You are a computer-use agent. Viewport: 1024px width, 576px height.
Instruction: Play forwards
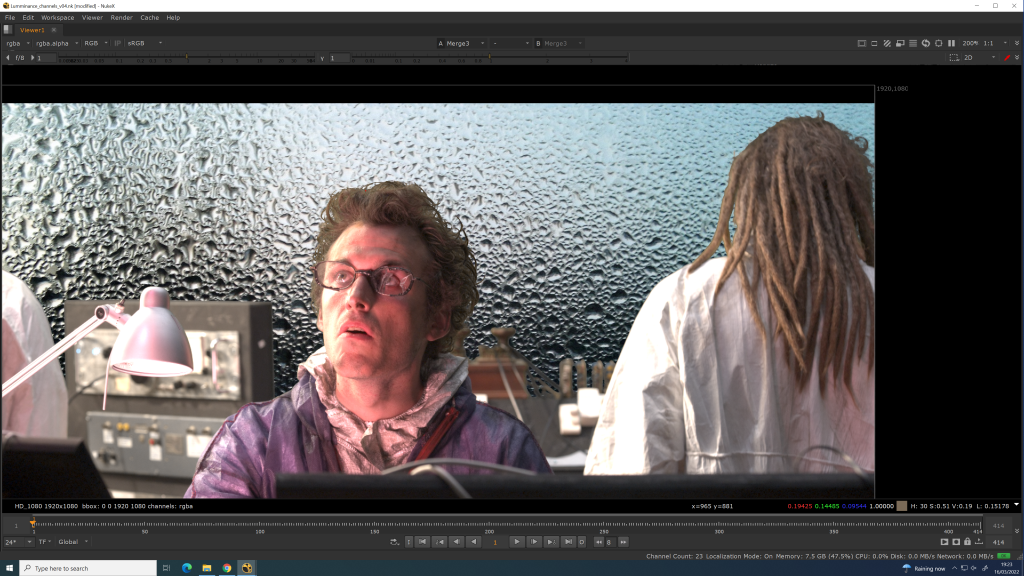[x=517, y=542]
